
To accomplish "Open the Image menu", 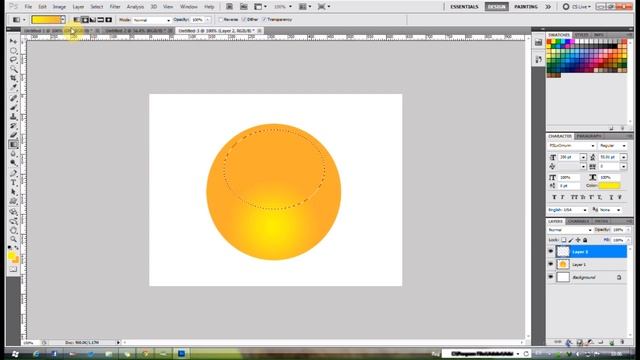I will (59, 7).
